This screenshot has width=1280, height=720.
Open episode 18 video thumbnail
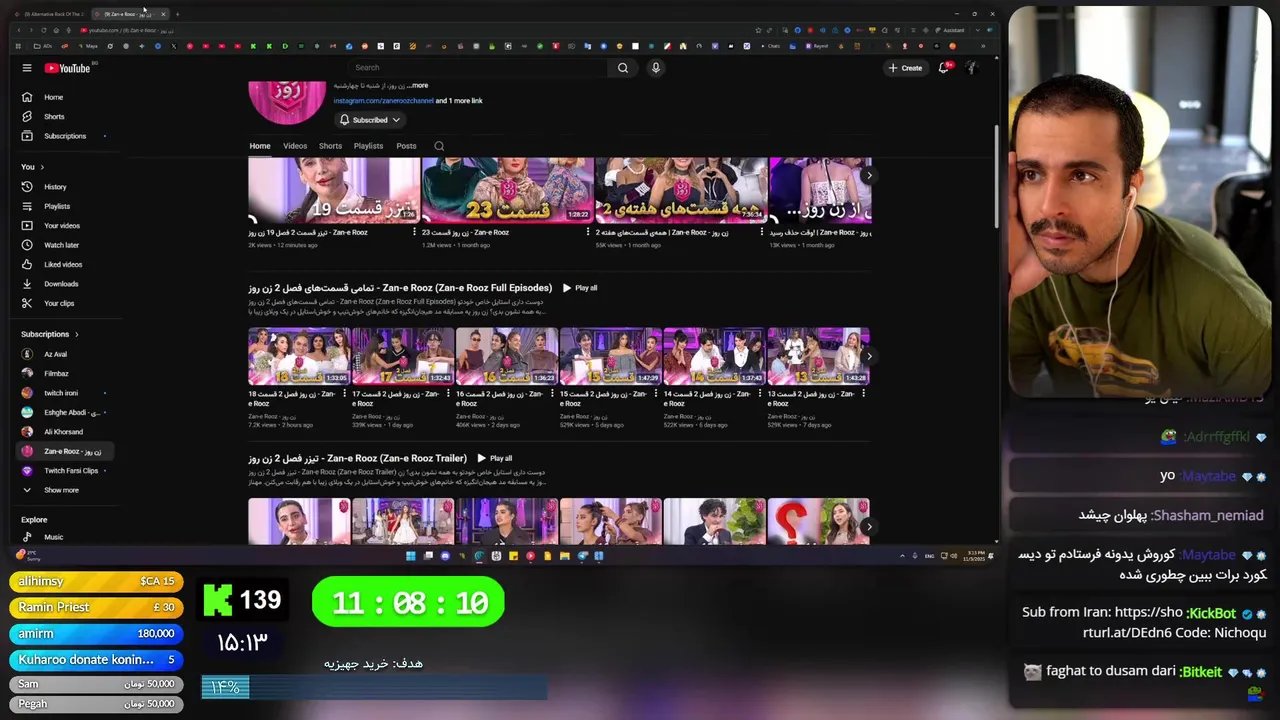pyautogui.click(x=299, y=356)
